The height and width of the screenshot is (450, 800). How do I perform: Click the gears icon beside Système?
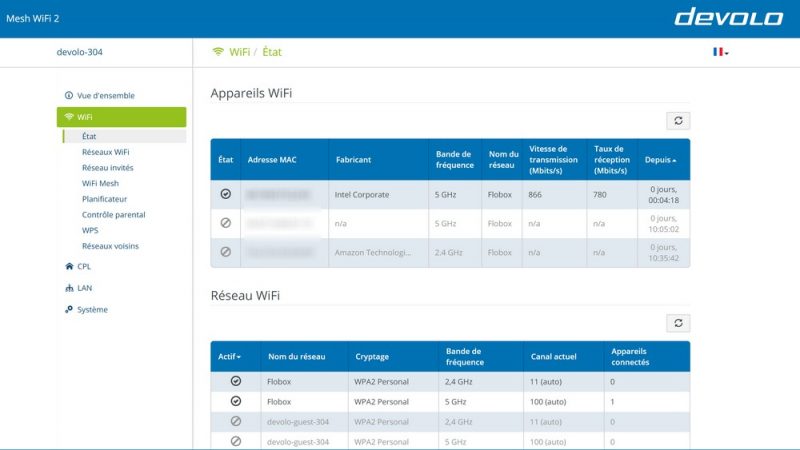(x=69, y=309)
